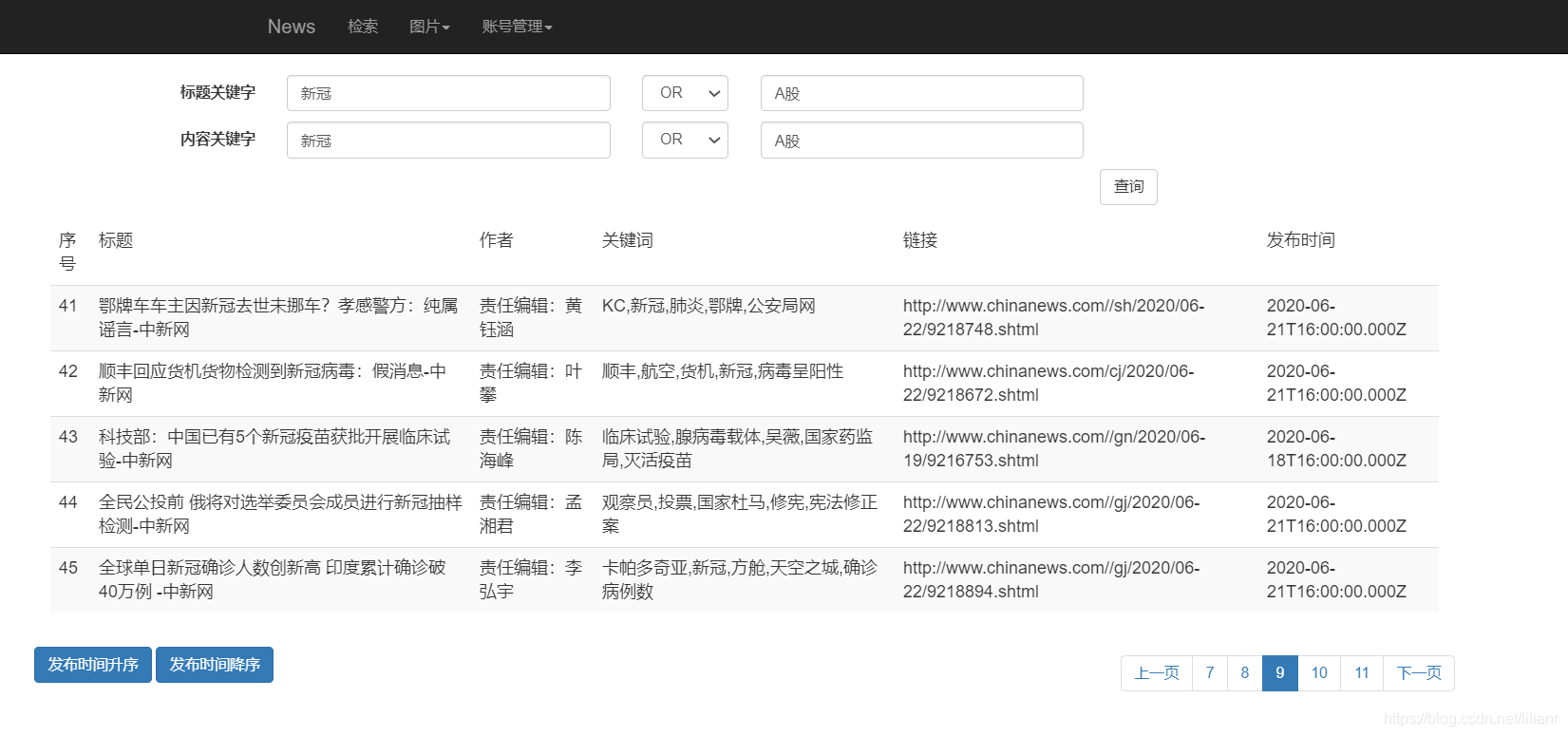Click title of row 42 顺丰回应货机

tap(273, 384)
